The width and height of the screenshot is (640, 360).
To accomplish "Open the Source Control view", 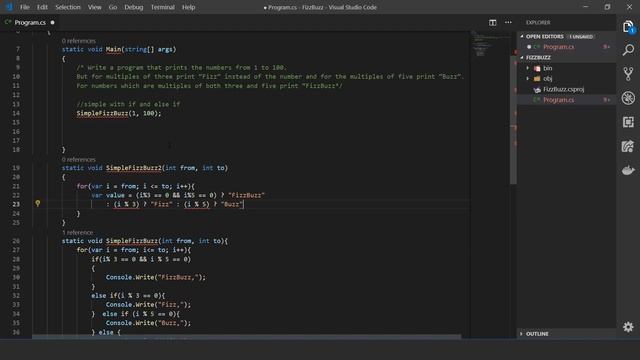I will pyautogui.click(x=628, y=74).
